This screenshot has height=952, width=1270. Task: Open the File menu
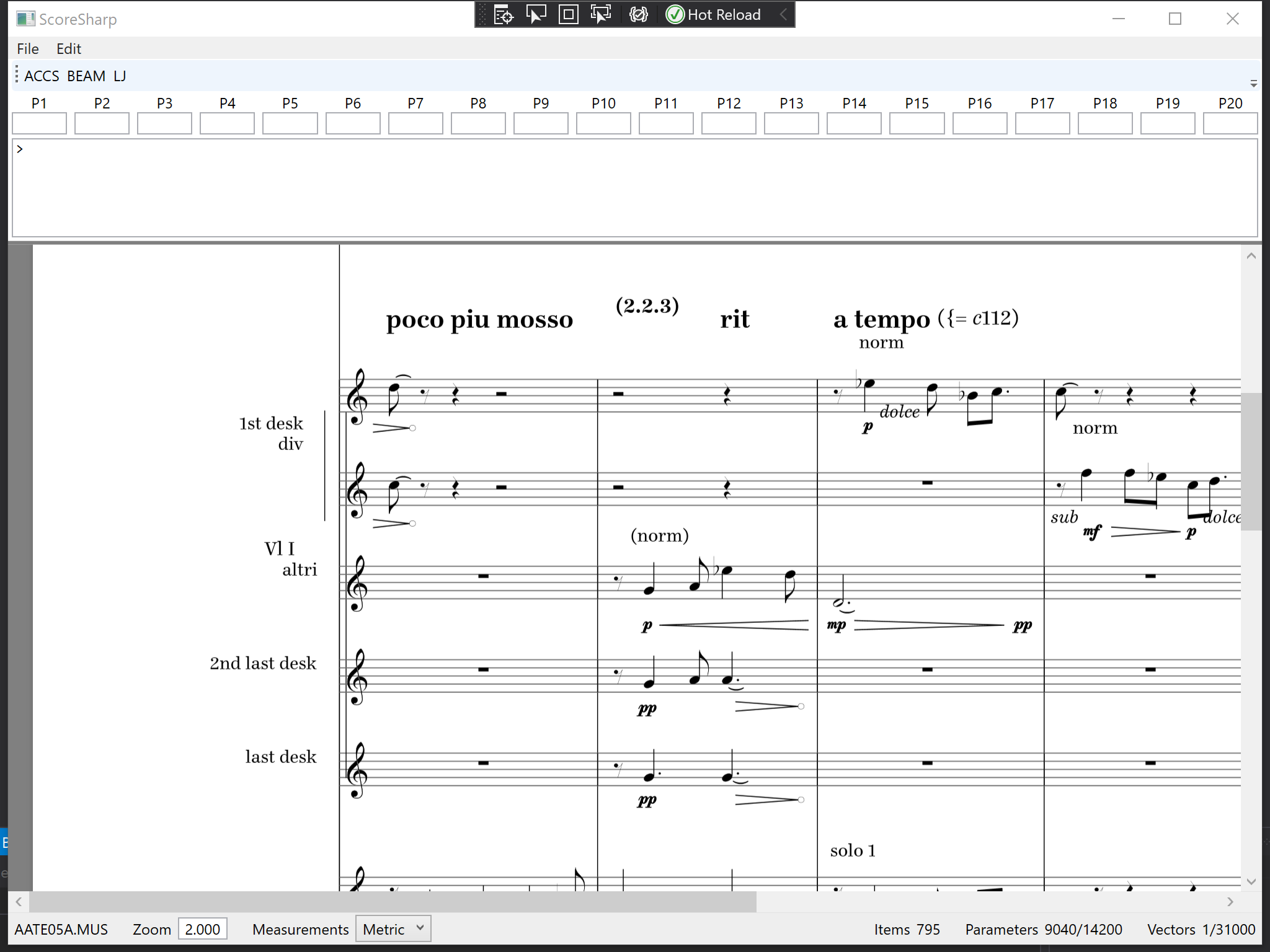click(x=28, y=48)
